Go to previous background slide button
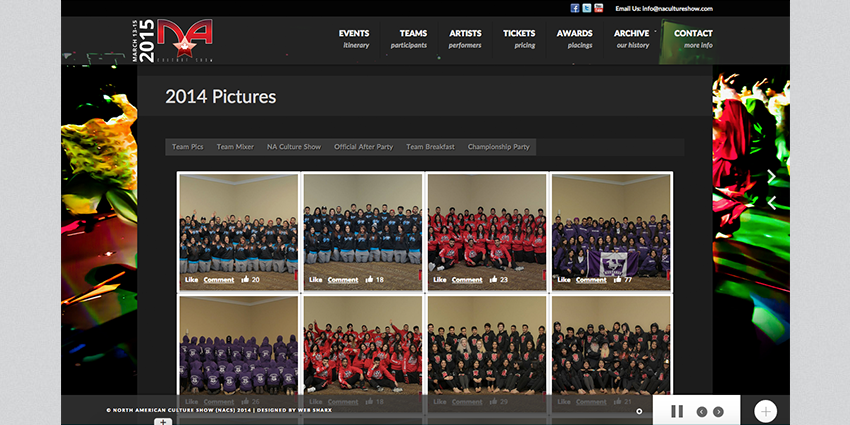Image resolution: width=850 pixels, height=425 pixels. (702, 412)
